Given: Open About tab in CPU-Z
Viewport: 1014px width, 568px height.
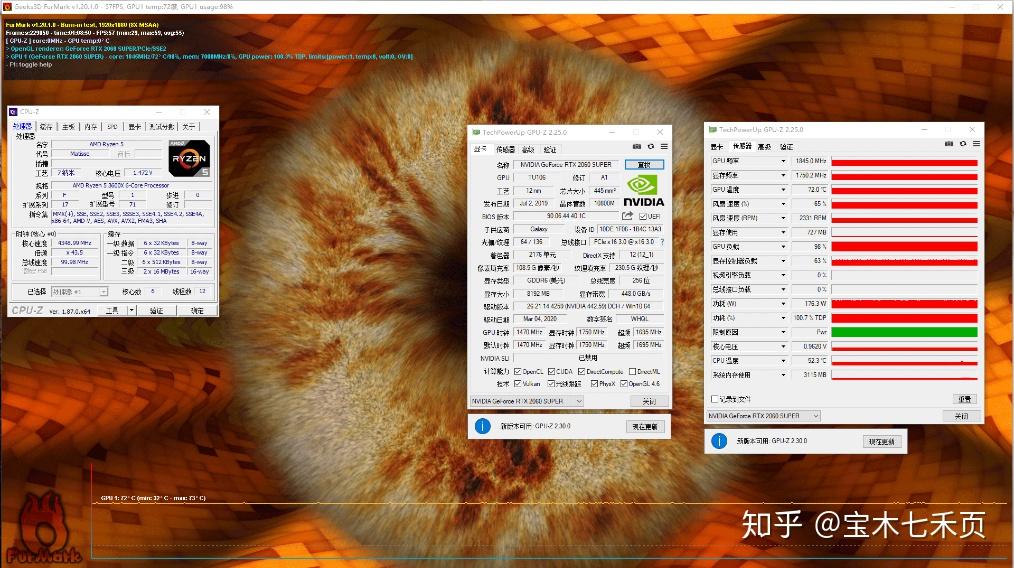Looking at the screenshot, I should click(x=188, y=127).
